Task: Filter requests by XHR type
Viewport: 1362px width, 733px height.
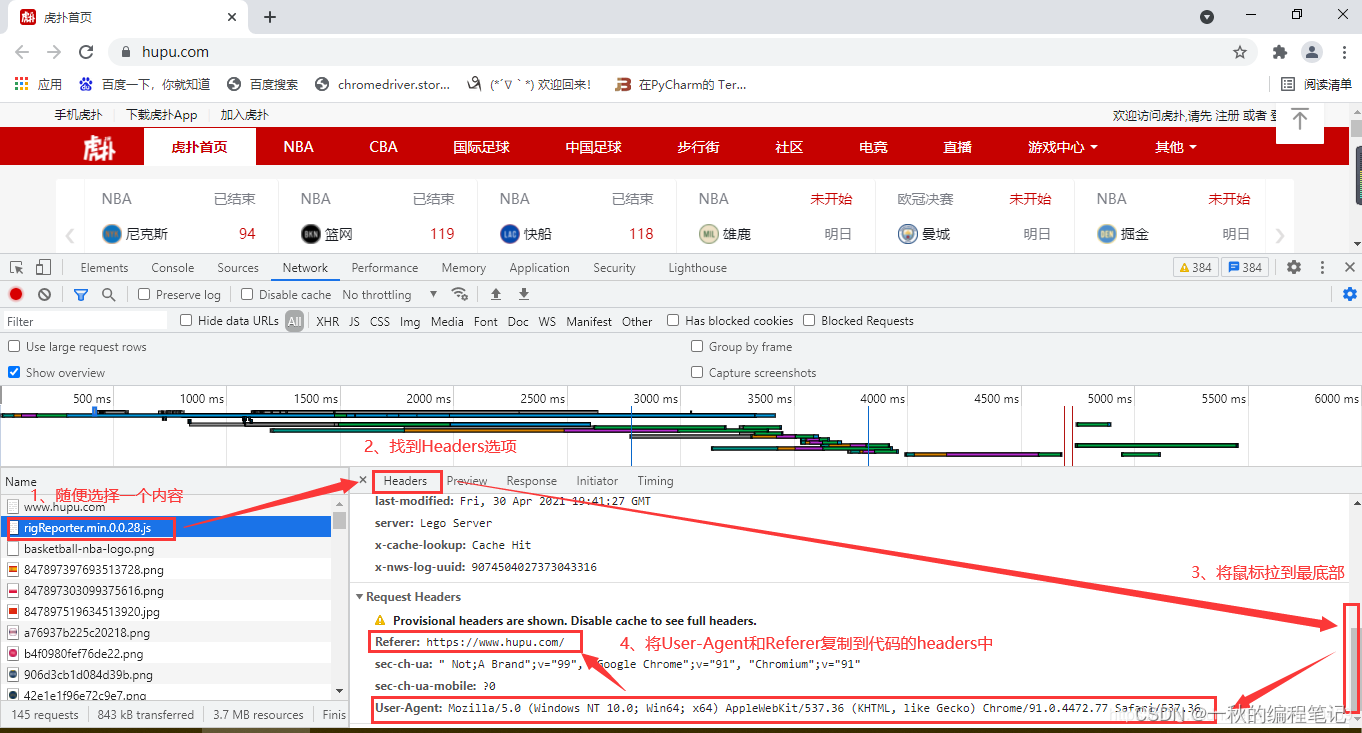Action: 327,321
